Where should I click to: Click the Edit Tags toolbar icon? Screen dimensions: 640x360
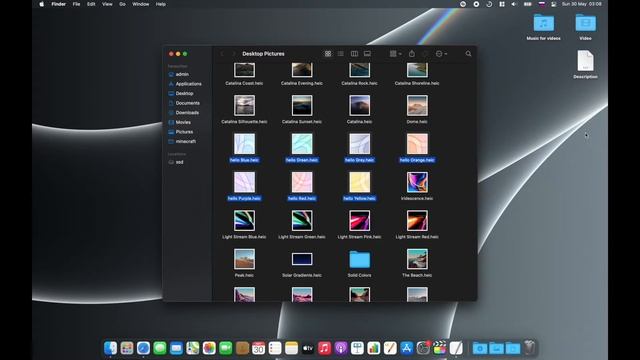point(425,54)
